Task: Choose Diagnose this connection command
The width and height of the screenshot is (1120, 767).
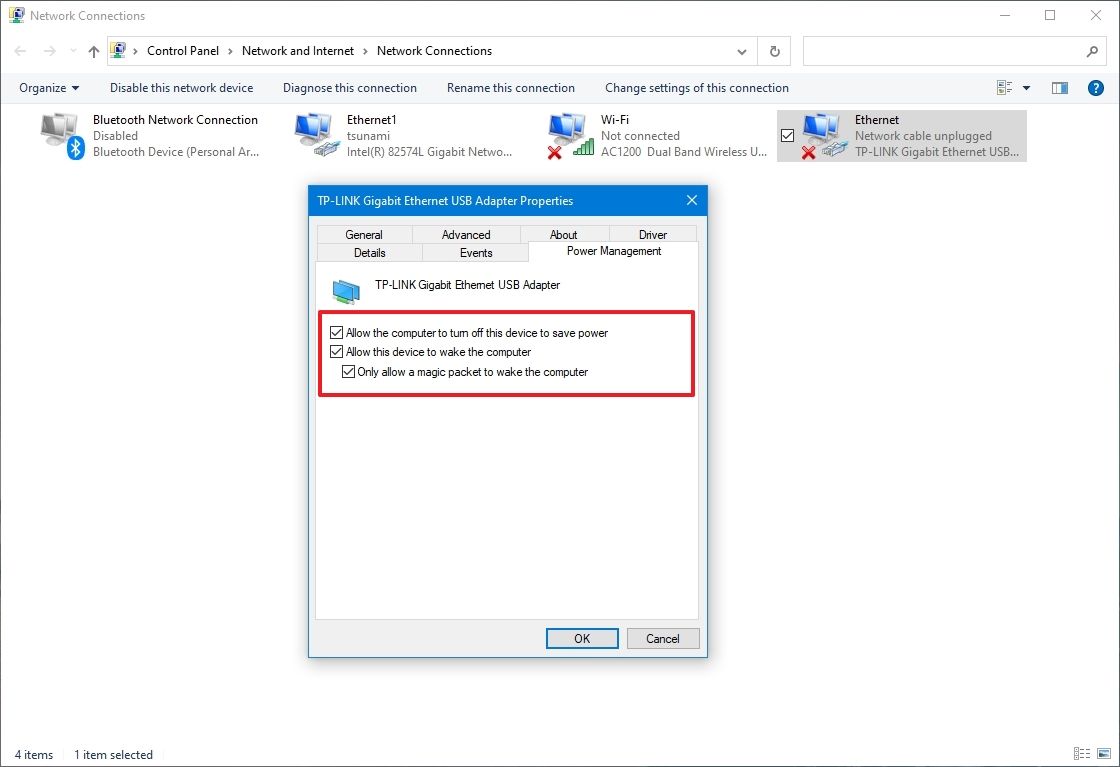Action: click(349, 88)
